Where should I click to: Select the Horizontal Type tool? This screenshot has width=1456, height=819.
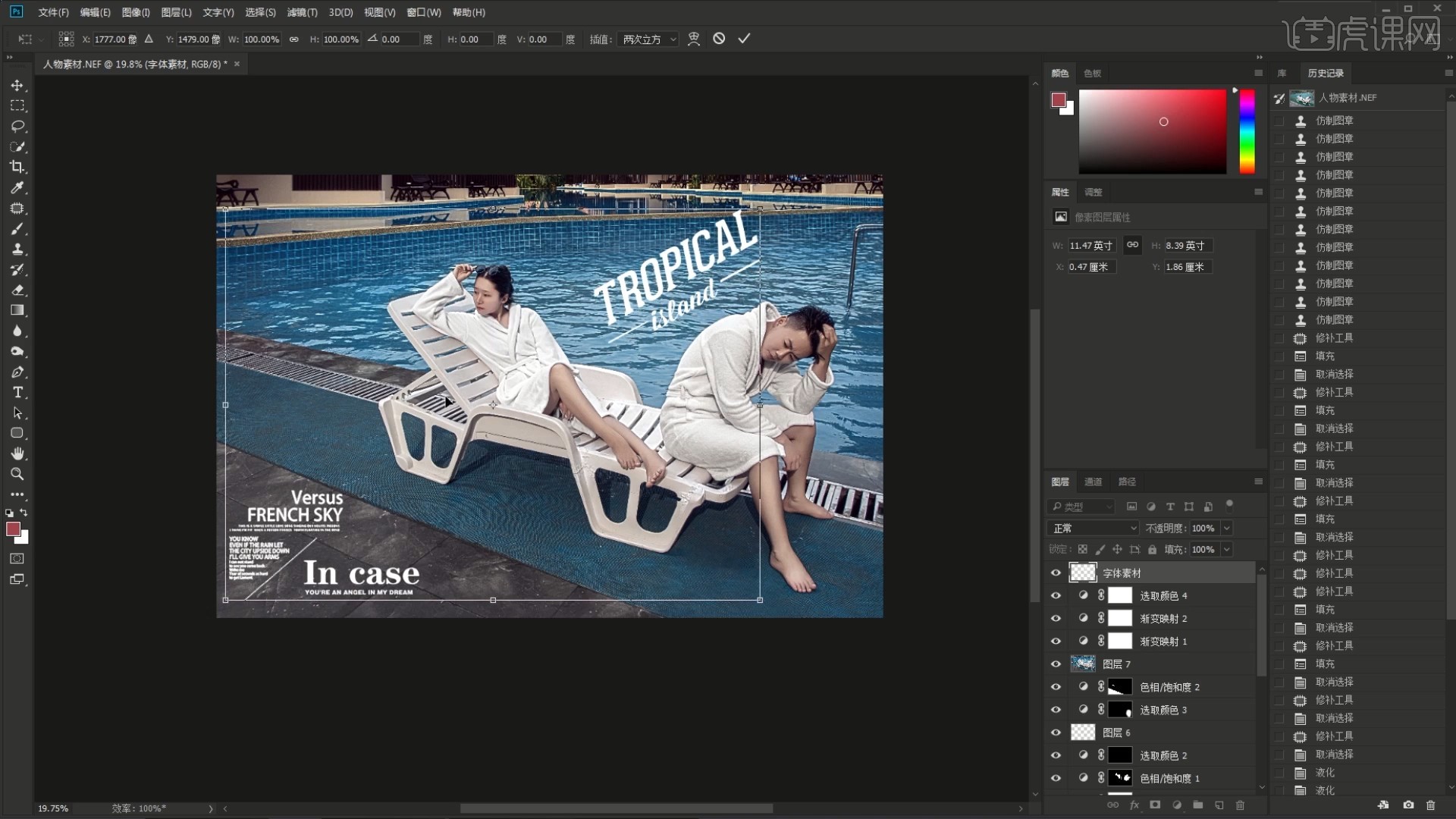[17, 393]
